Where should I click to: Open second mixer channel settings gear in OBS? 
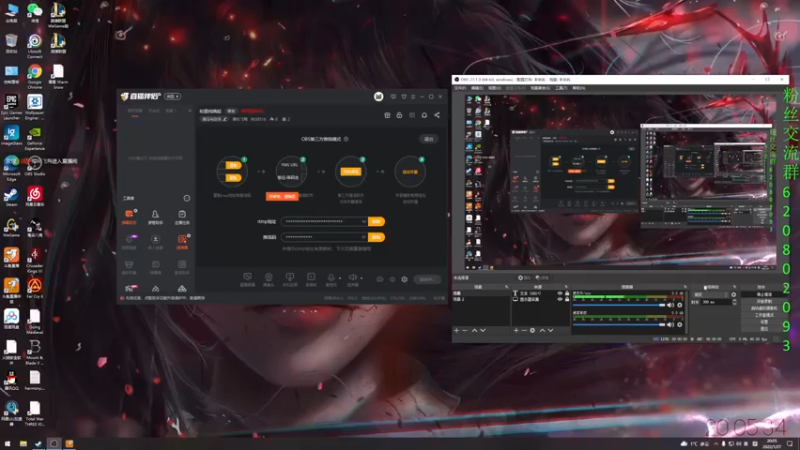click(680, 324)
